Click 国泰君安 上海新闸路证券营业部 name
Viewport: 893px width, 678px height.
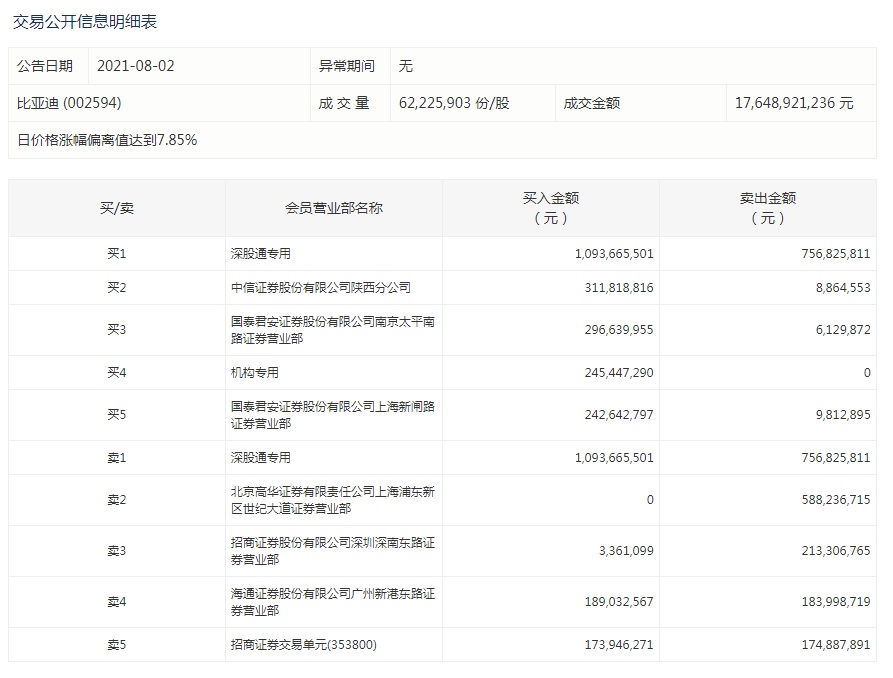[x=333, y=415]
